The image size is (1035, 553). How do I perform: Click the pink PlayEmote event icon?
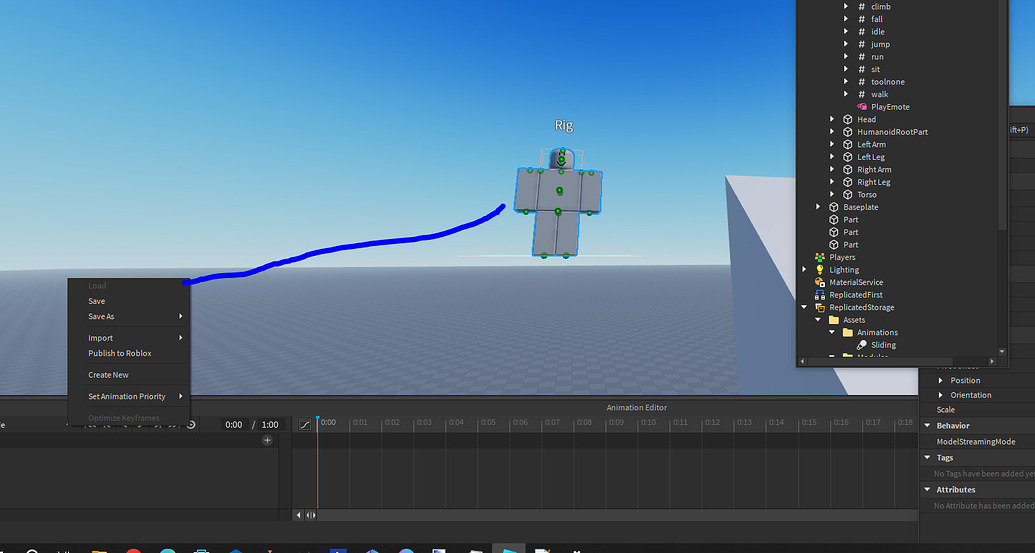point(861,107)
